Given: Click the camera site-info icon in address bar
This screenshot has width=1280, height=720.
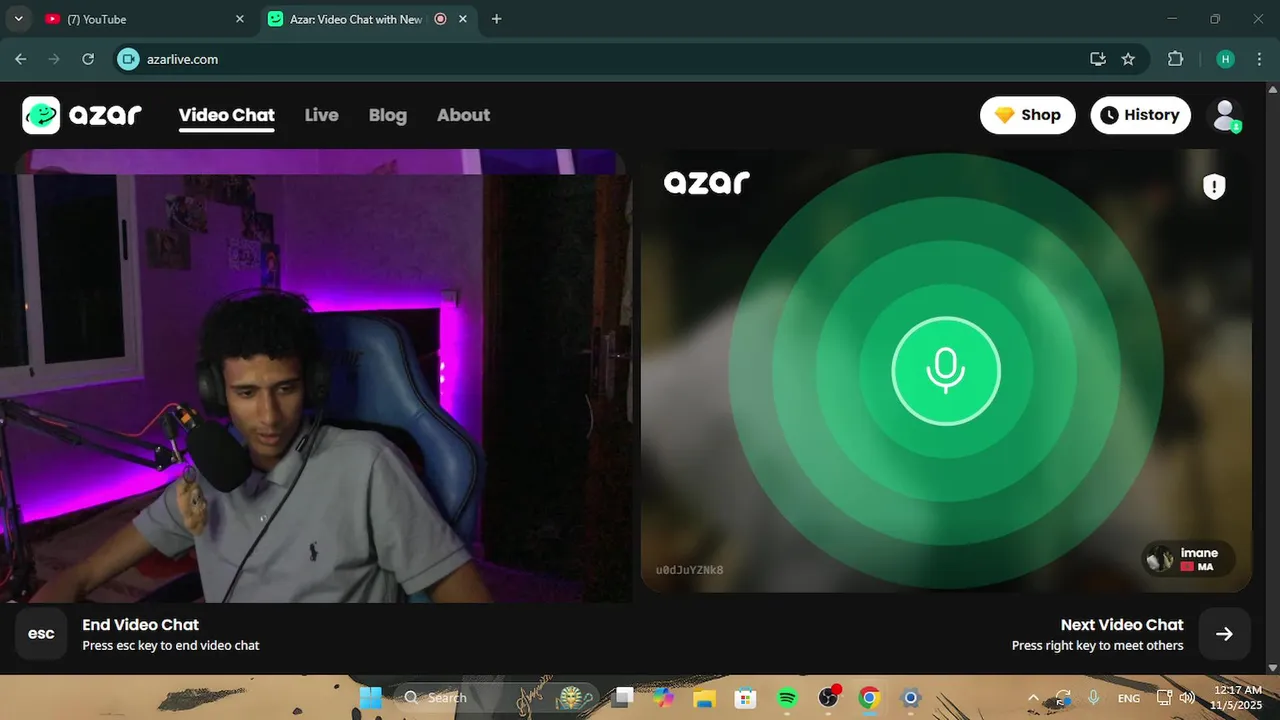Looking at the screenshot, I should [128, 59].
